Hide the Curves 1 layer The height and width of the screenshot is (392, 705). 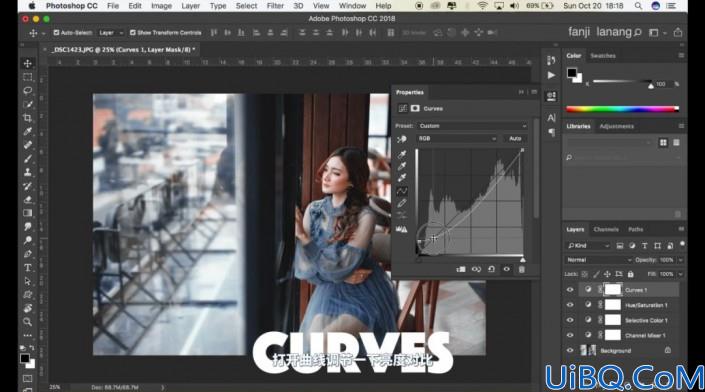570,290
